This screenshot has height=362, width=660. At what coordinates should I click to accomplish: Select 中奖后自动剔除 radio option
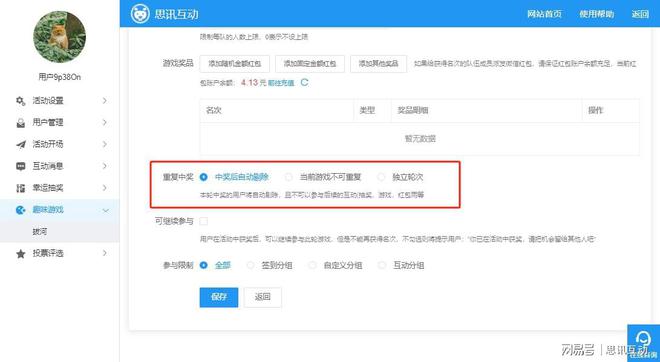(204, 177)
